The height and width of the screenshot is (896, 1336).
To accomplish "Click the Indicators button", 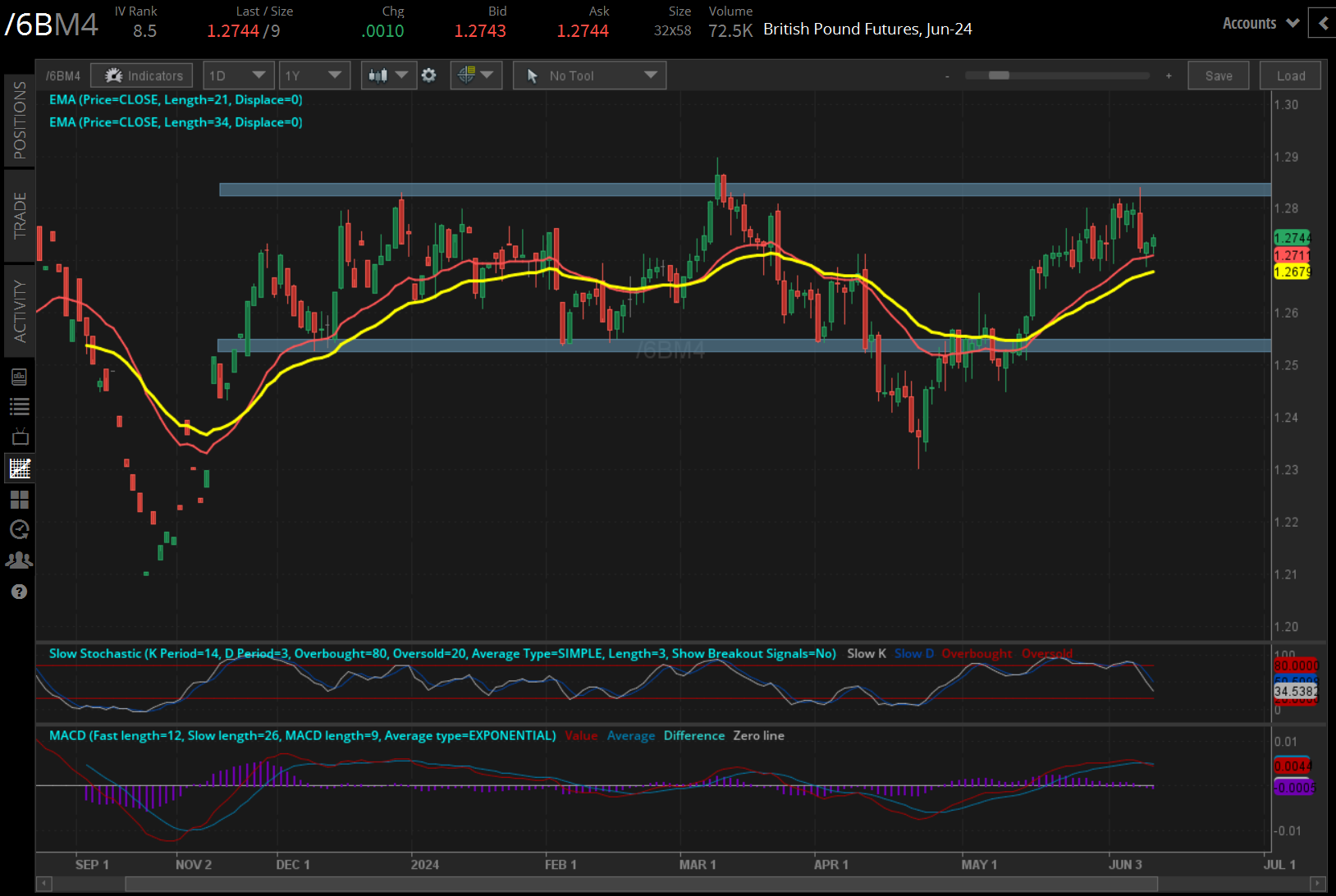I will pos(142,75).
